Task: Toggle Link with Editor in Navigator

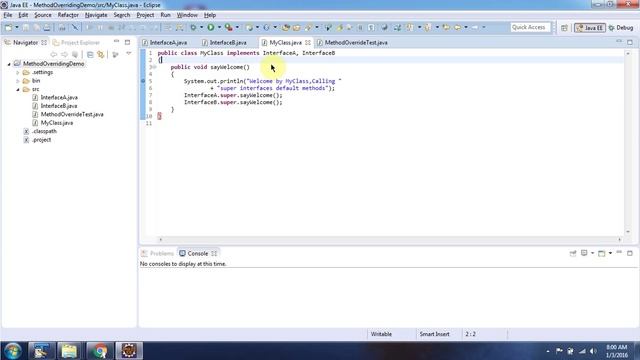Action: [100, 54]
